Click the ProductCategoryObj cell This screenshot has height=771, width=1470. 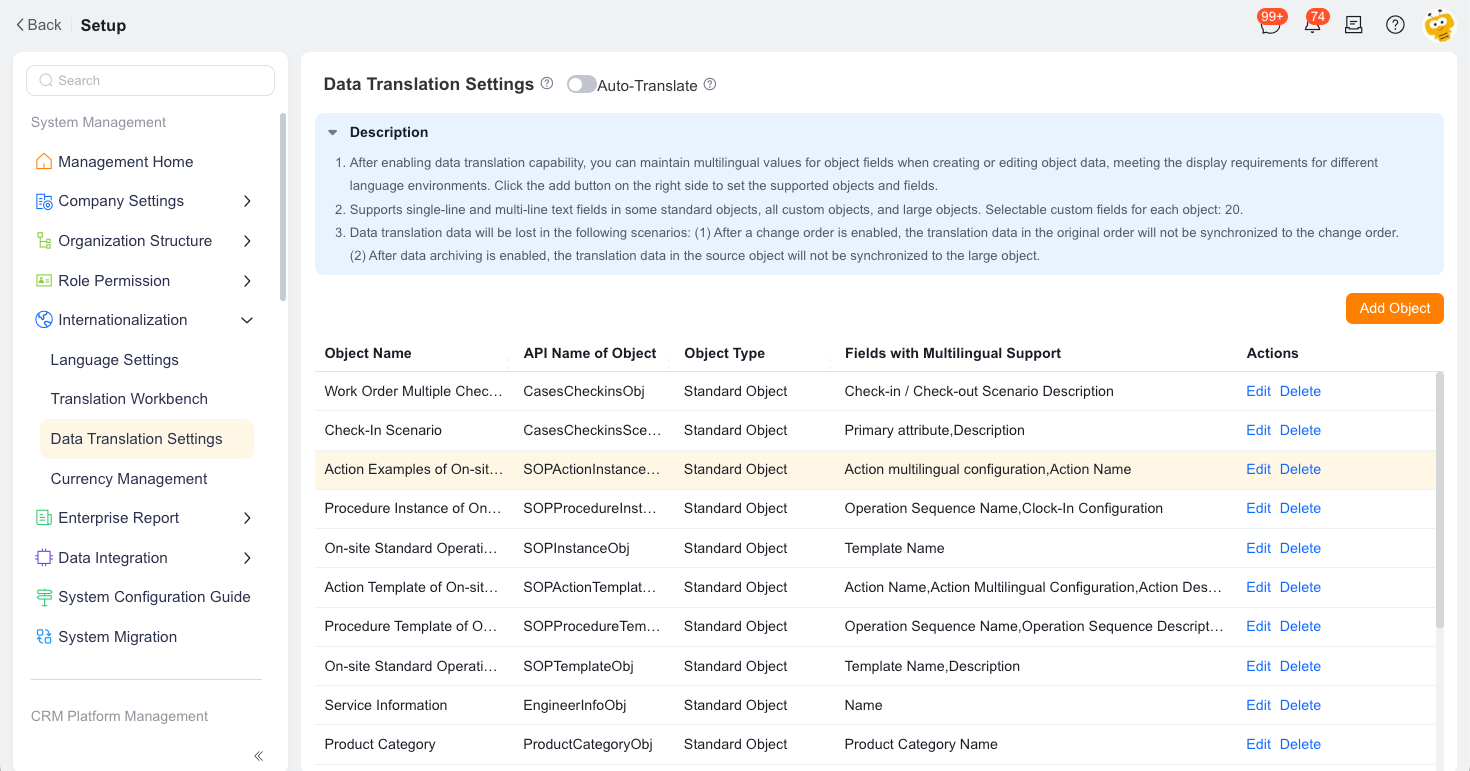point(588,744)
